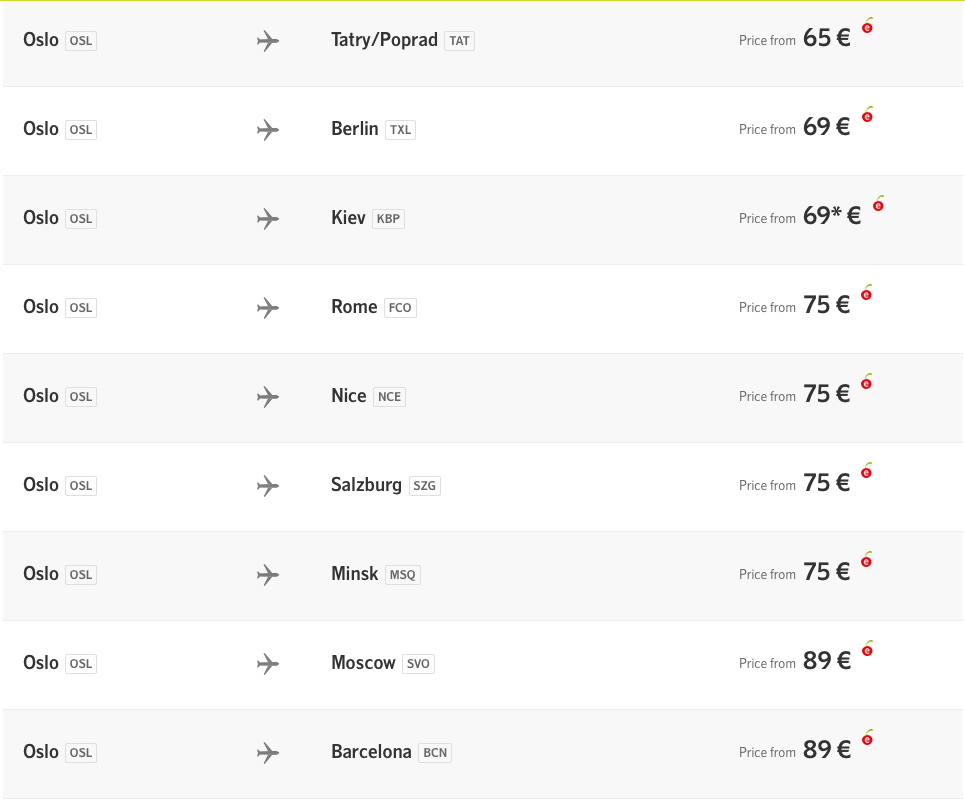The height and width of the screenshot is (802, 965).
Task: Click the cherry icon beside Kiev 69* €
Action: coord(878,203)
